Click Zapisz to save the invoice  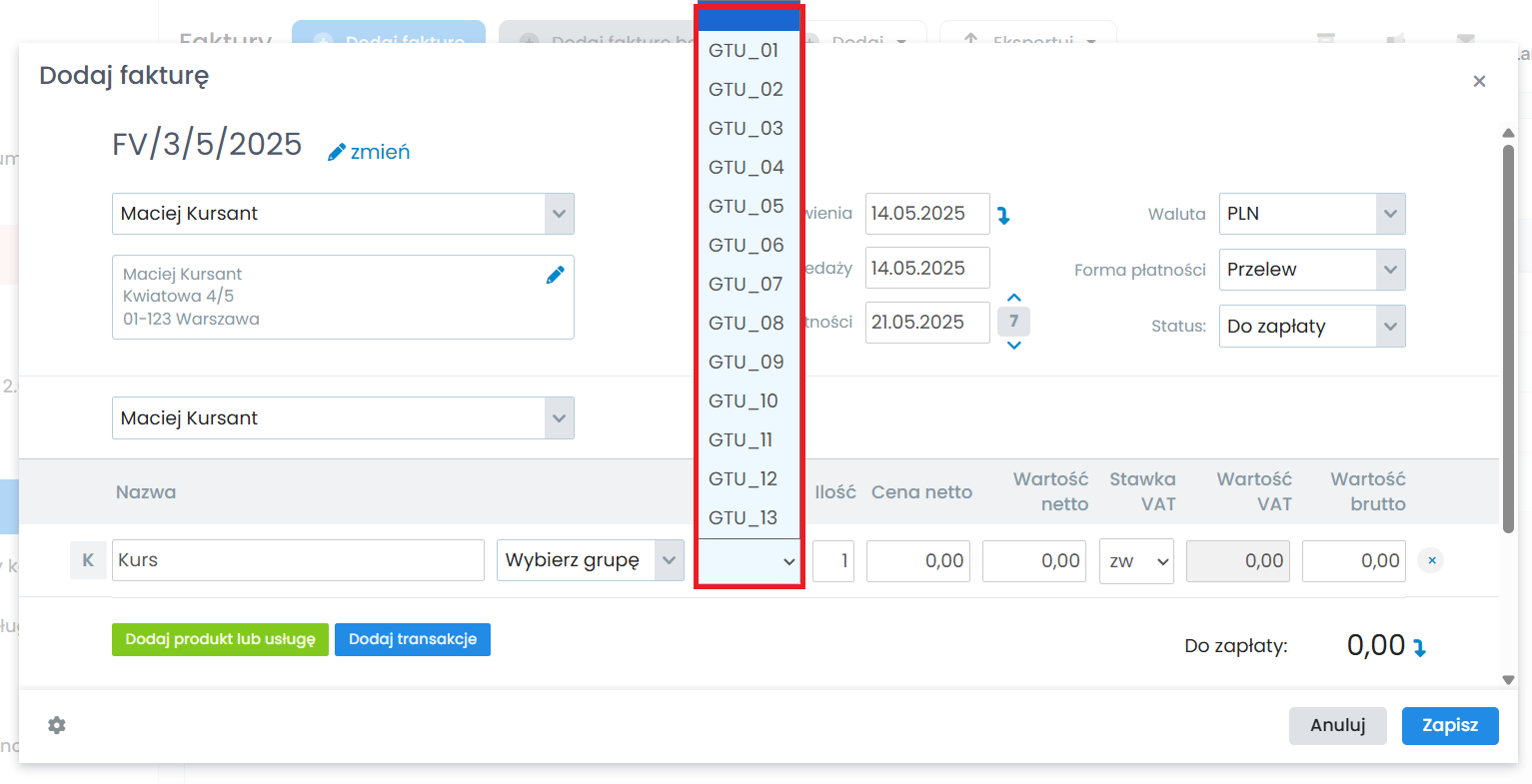coord(1450,726)
